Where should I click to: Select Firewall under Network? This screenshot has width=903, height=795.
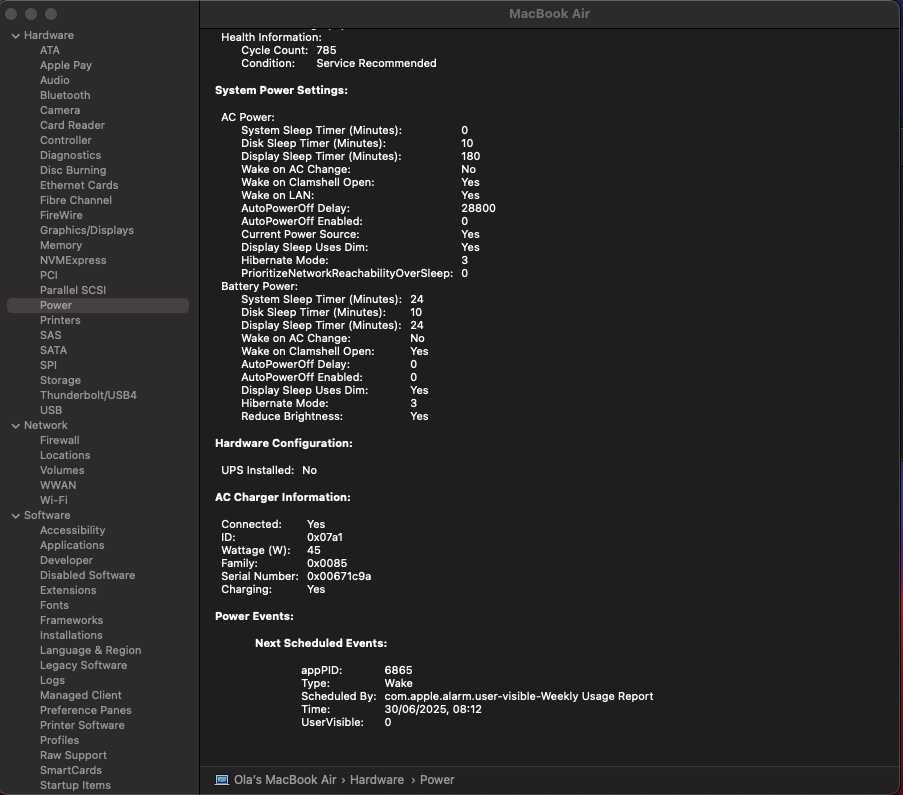click(x=60, y=440)
